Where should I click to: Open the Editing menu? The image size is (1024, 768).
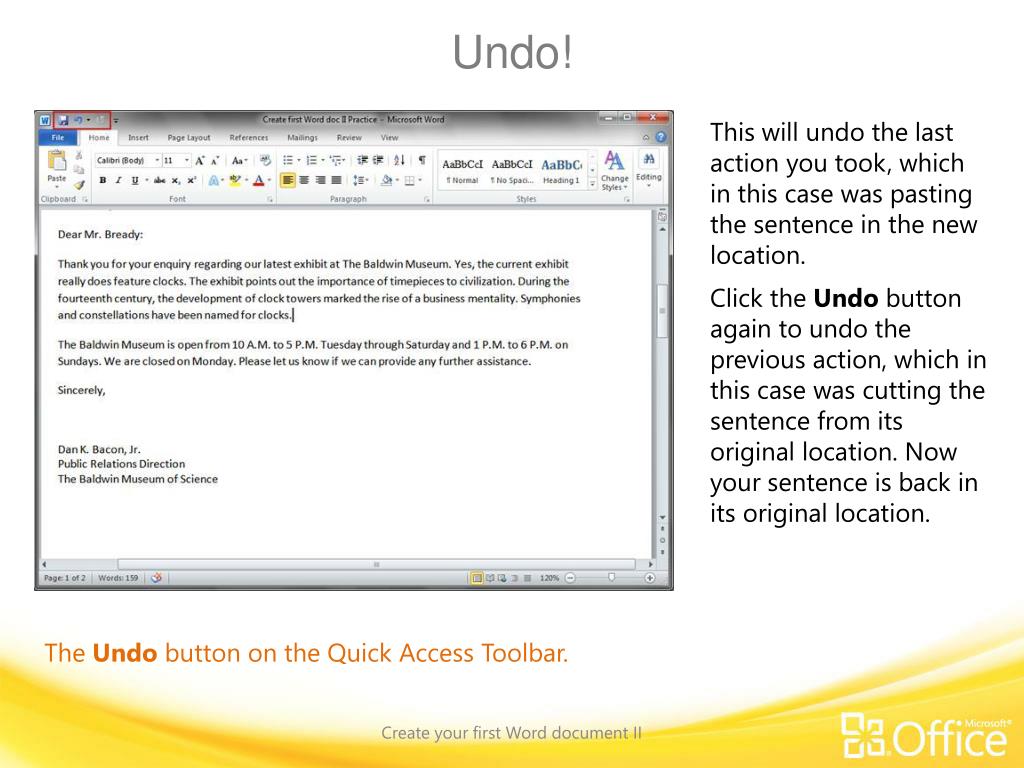(648, 169)
